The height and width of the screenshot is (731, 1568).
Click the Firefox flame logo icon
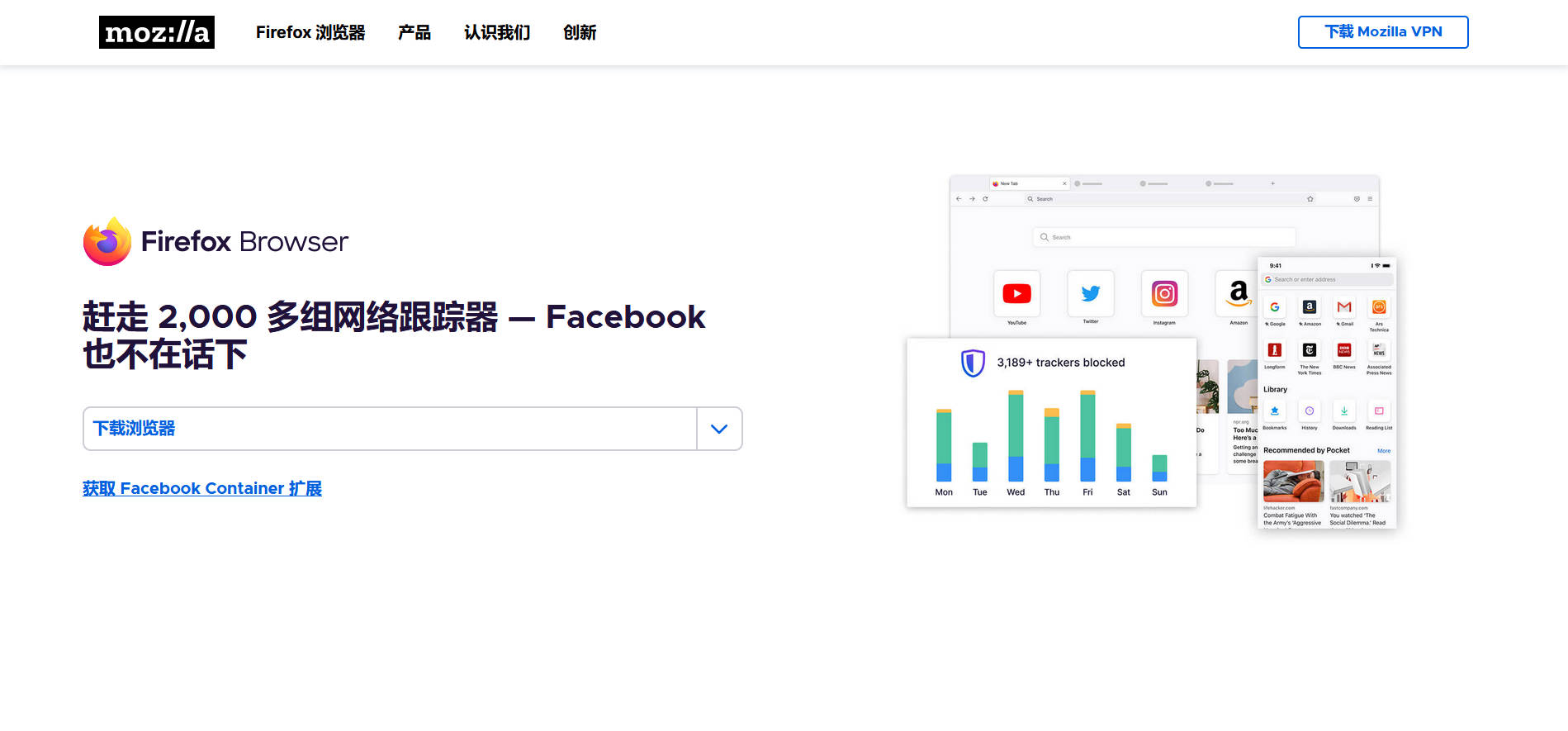[107, 241]
